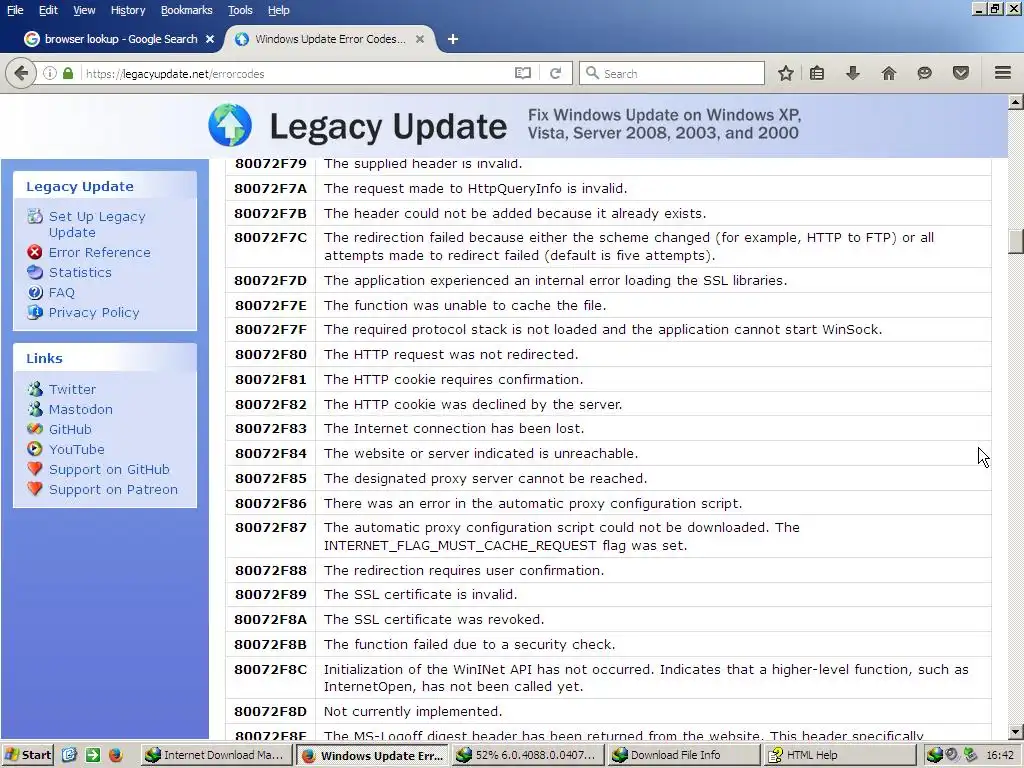
Task: Select error code 80072F7D text
Action: tap(270, 280)
